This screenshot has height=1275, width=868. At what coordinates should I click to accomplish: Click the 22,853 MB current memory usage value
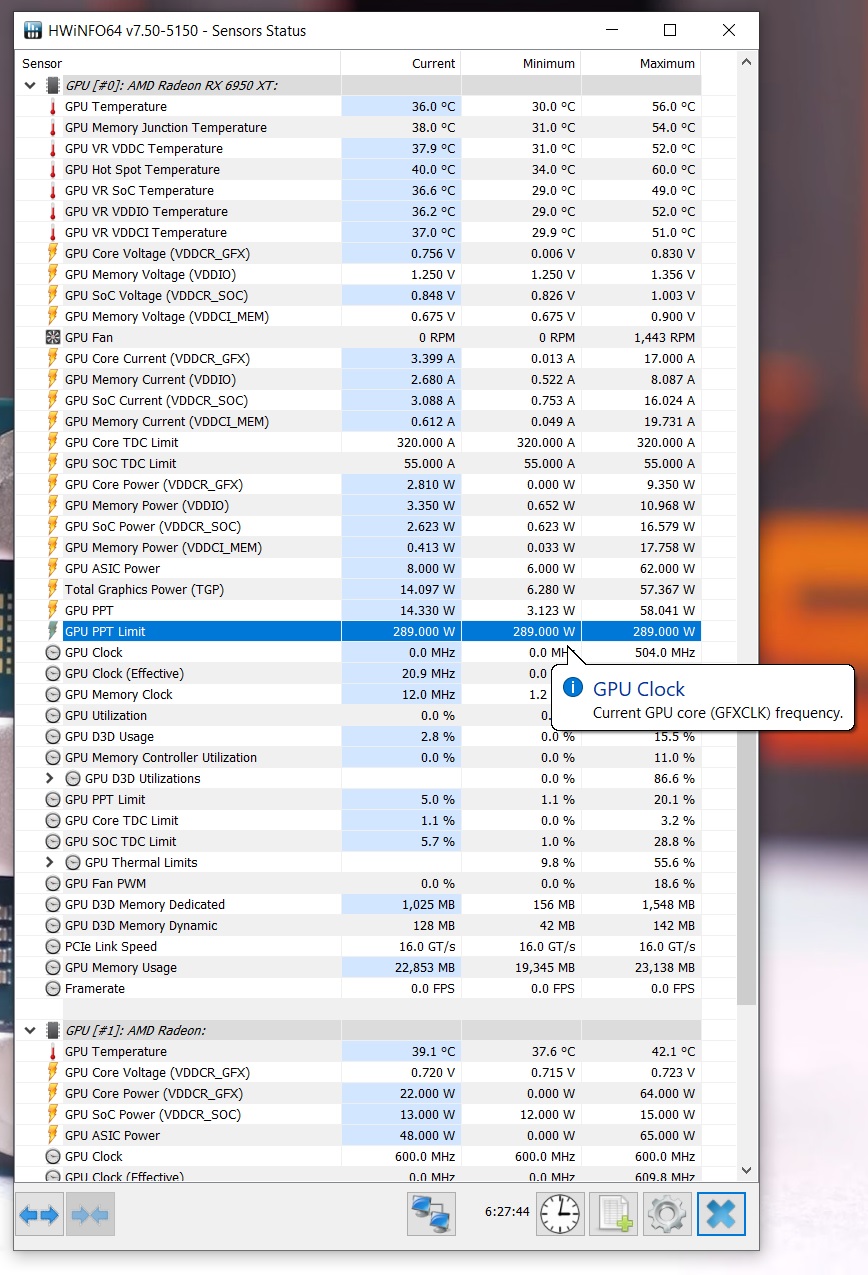425,967
